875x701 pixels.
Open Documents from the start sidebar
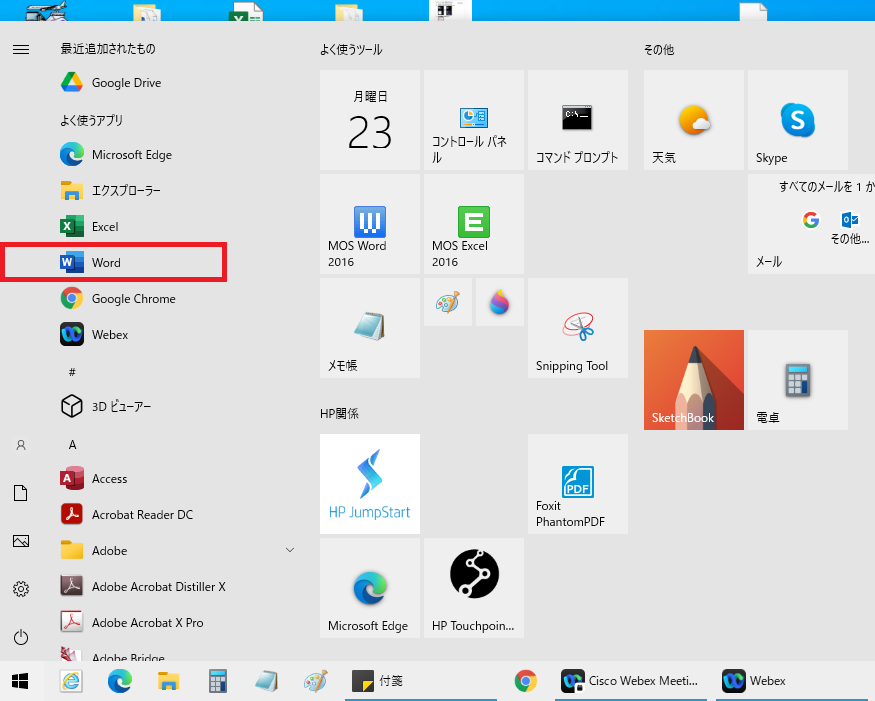click(21, 493)
